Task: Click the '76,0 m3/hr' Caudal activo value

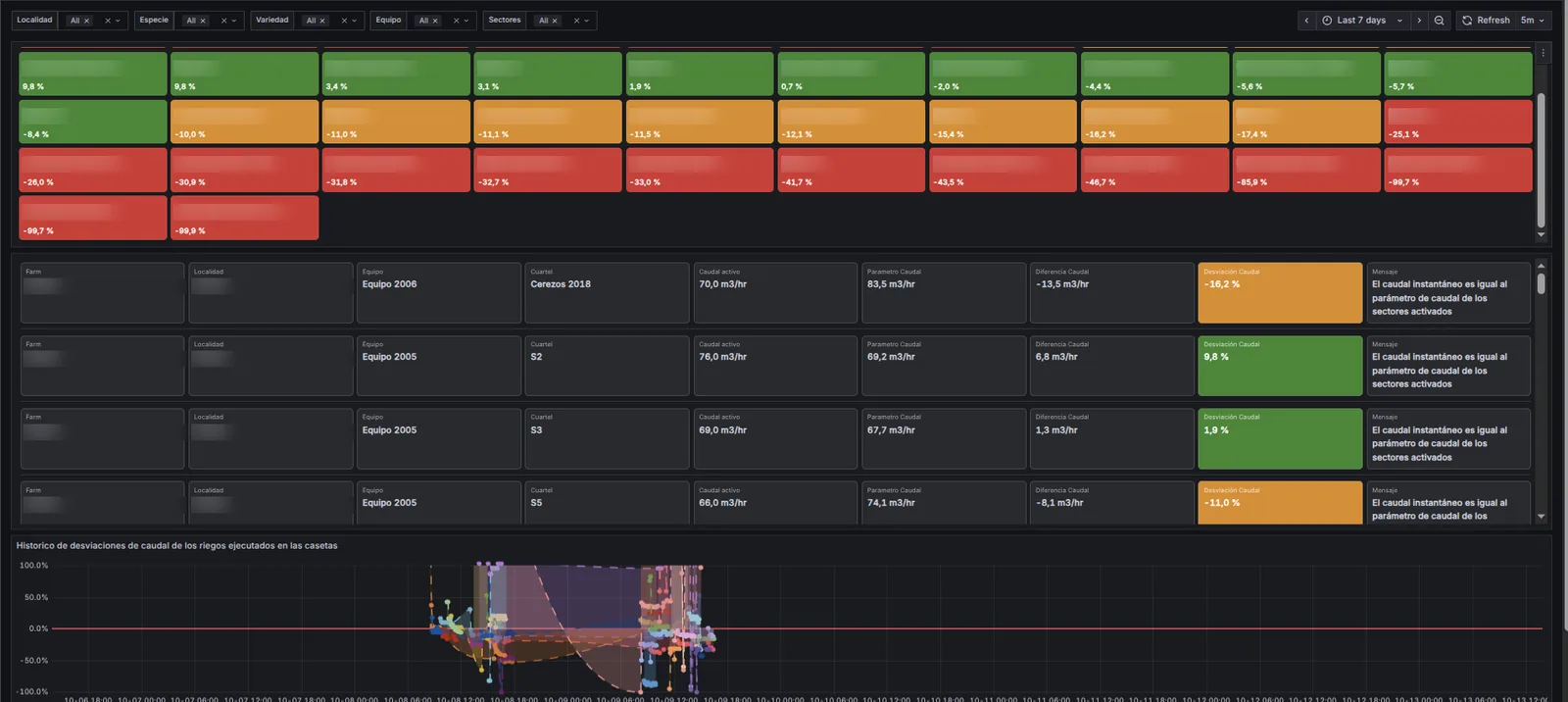Action: point(722,357)
